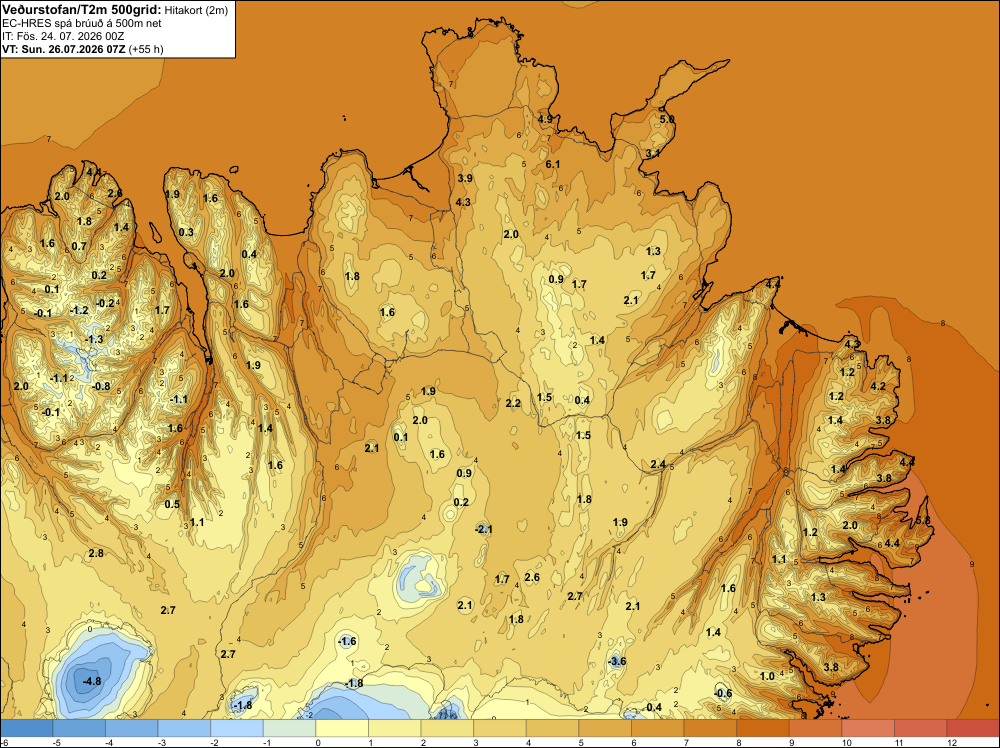Click the '0.7' temperature value
Image resolution: width=1000 pixels, height=748 pixels.
pos(79,246)
